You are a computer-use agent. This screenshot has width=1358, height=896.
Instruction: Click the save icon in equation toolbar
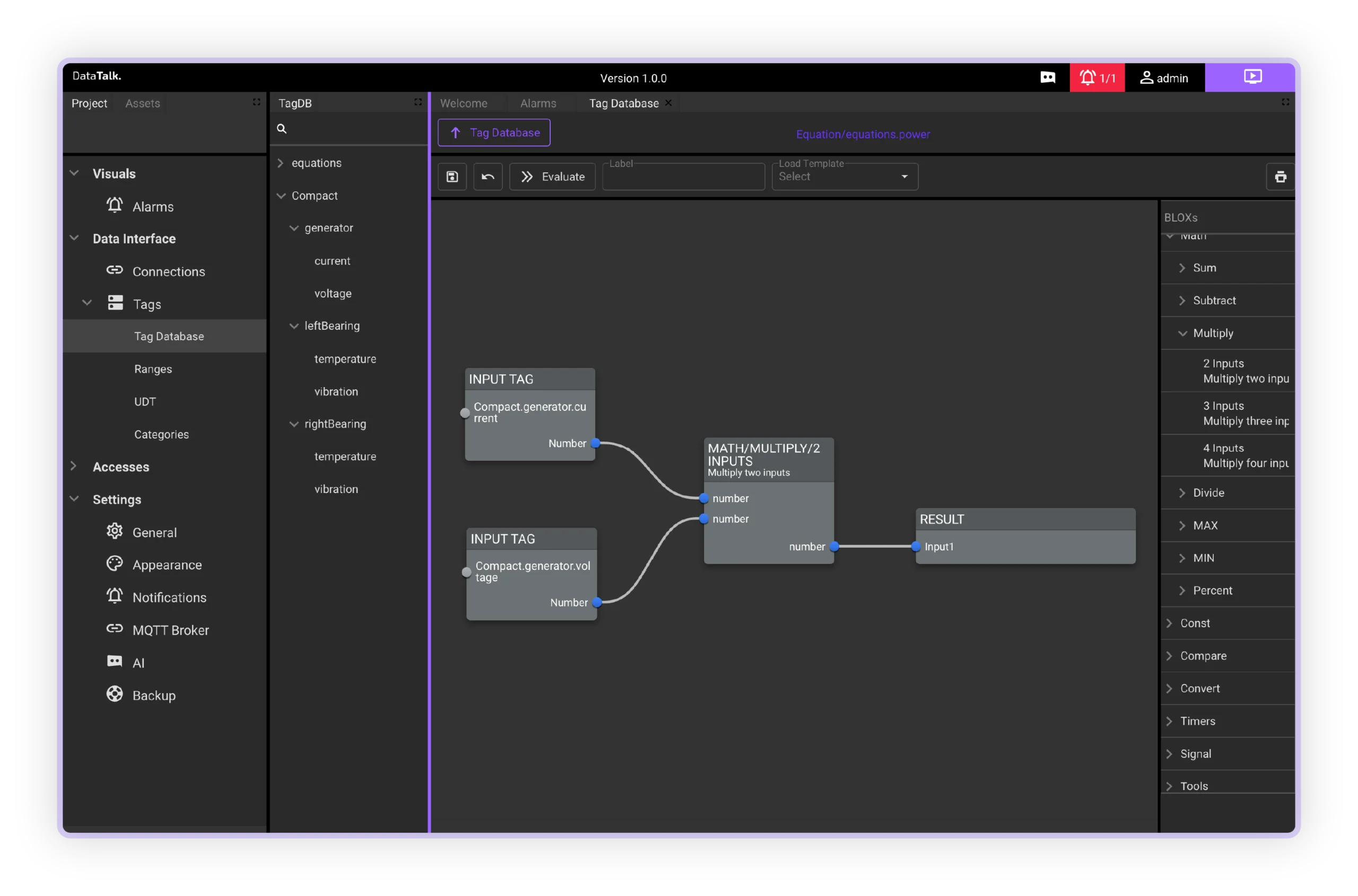pos(452,177)
